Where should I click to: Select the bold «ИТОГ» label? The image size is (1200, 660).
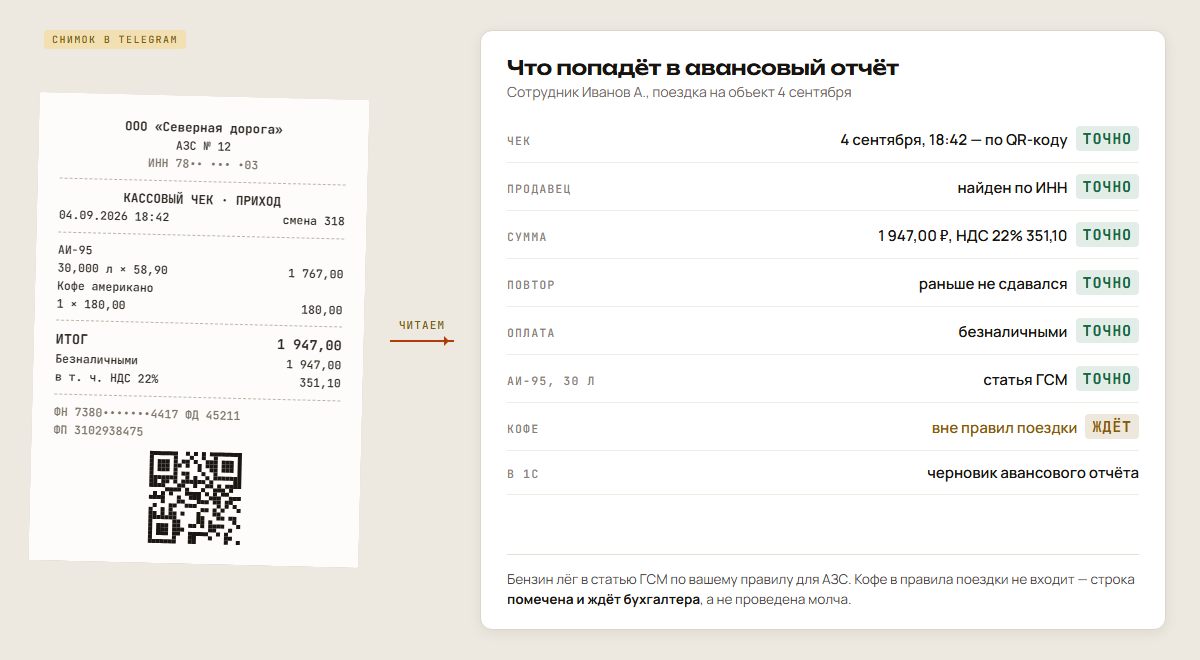pos(72,339)
